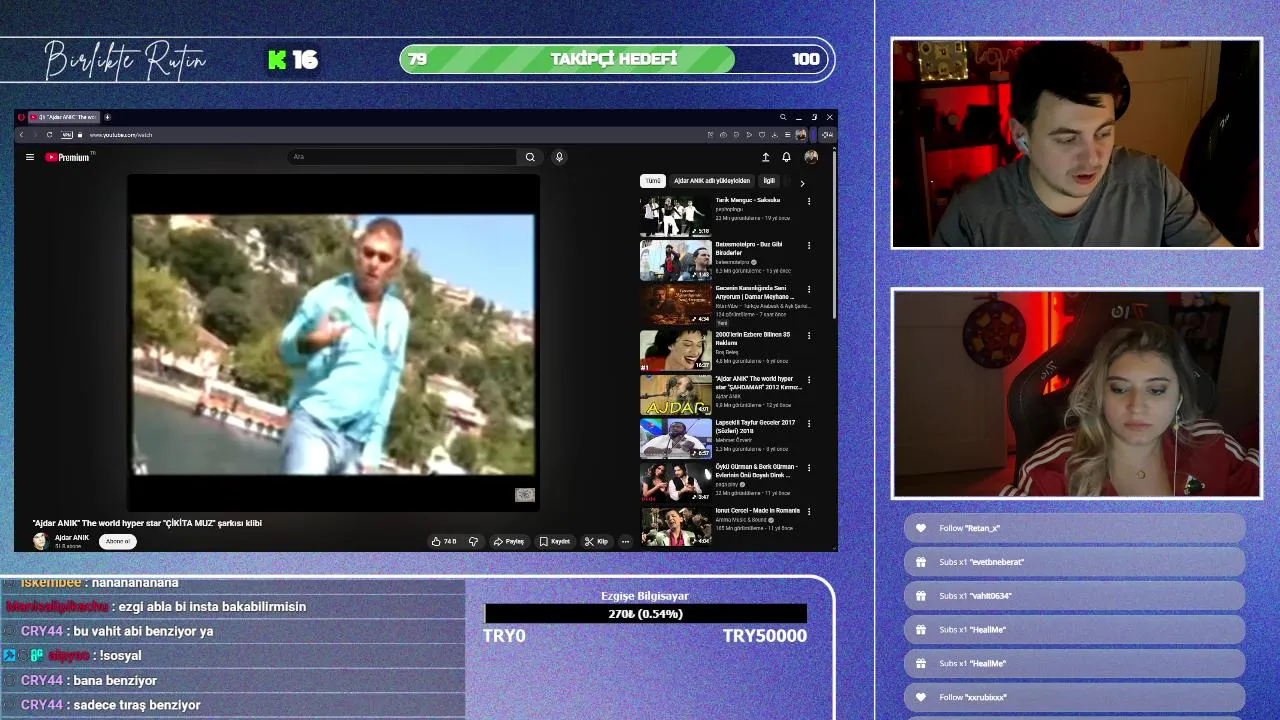Open the Lapeskil Tayfur Geceler thumbnail
The image size is (1280, 720).
coord(676,438)
